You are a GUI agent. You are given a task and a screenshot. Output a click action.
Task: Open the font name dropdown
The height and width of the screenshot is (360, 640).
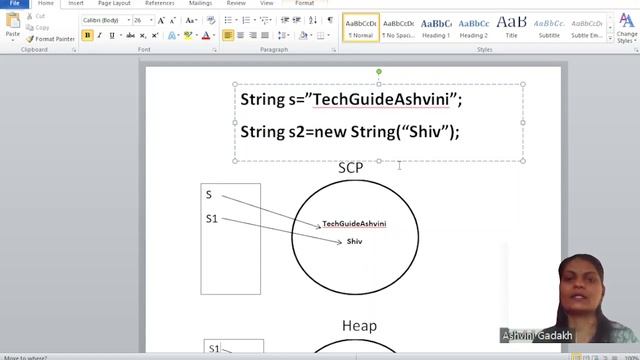(129, 20)
